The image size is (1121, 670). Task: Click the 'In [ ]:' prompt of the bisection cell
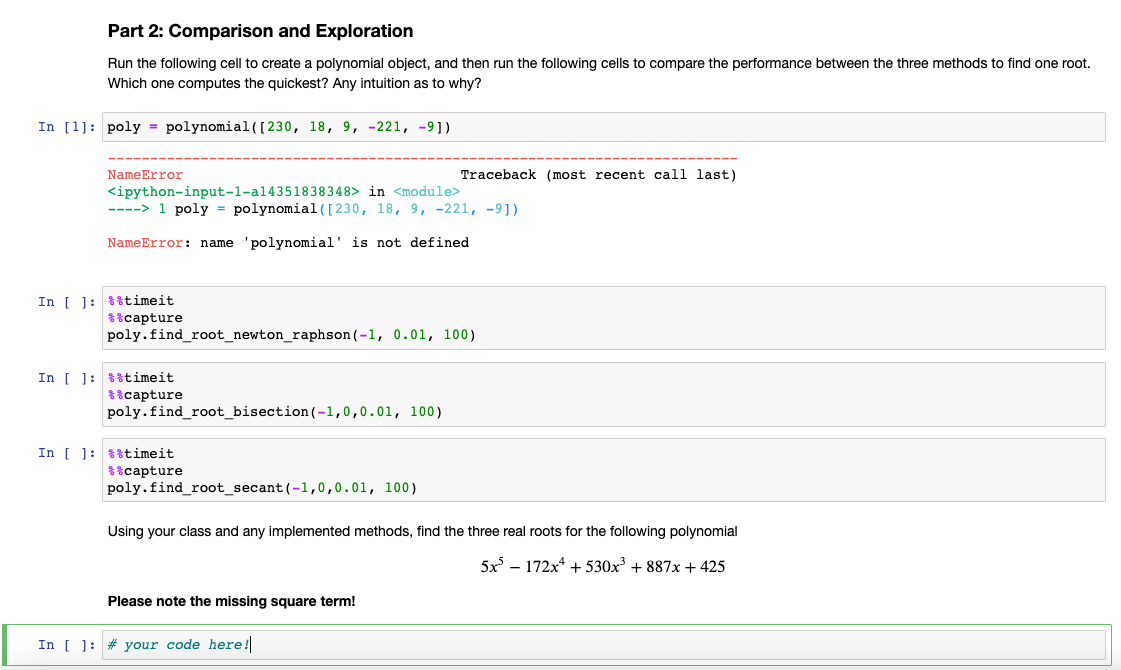(63, 377)
